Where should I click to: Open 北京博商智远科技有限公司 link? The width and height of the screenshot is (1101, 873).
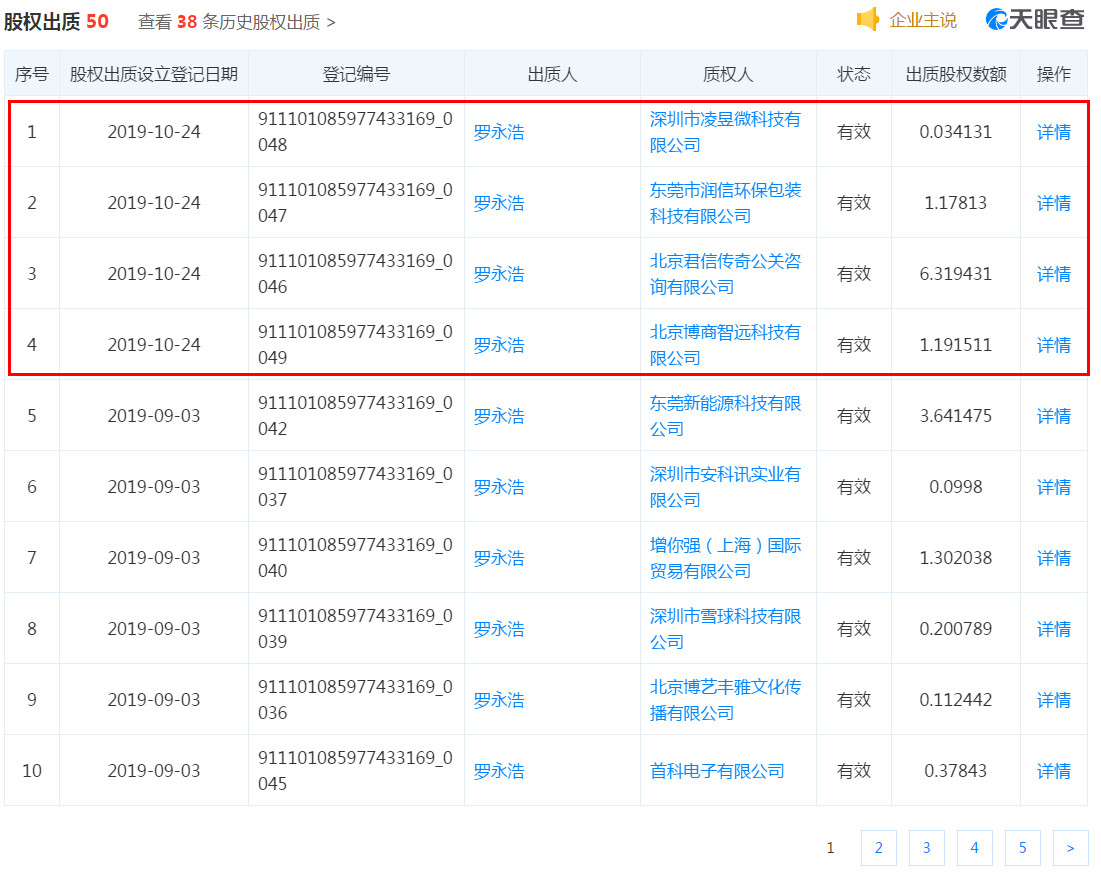[725, 345]
